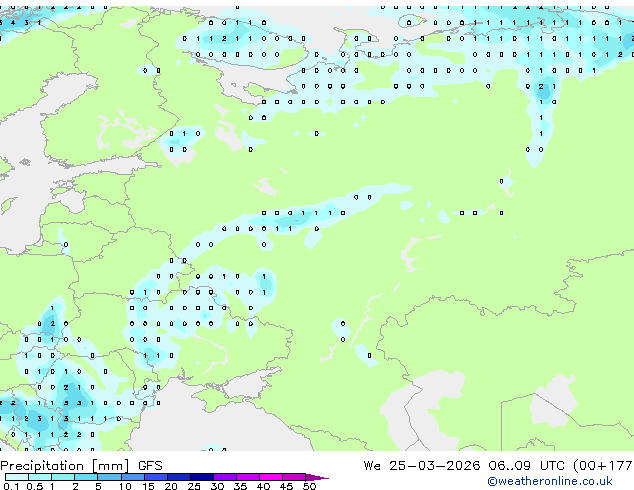Click the '45' legend scale label

pyautogui.click(x=286, y=486)
